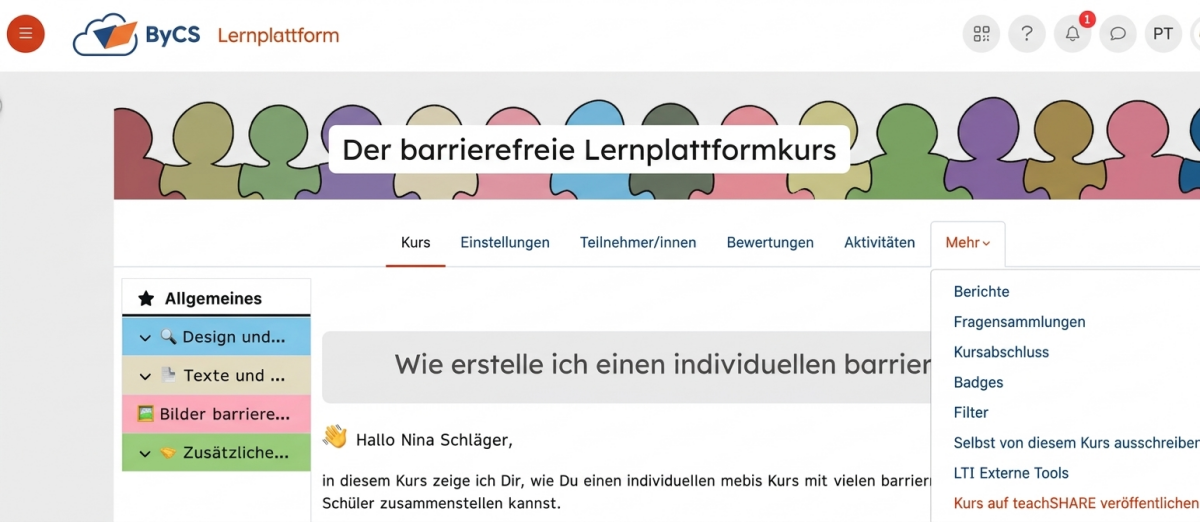Screen dimensions: 1200x522
Task: Open the red hamburger navigation menu
Action: click(x=26, y=34)
